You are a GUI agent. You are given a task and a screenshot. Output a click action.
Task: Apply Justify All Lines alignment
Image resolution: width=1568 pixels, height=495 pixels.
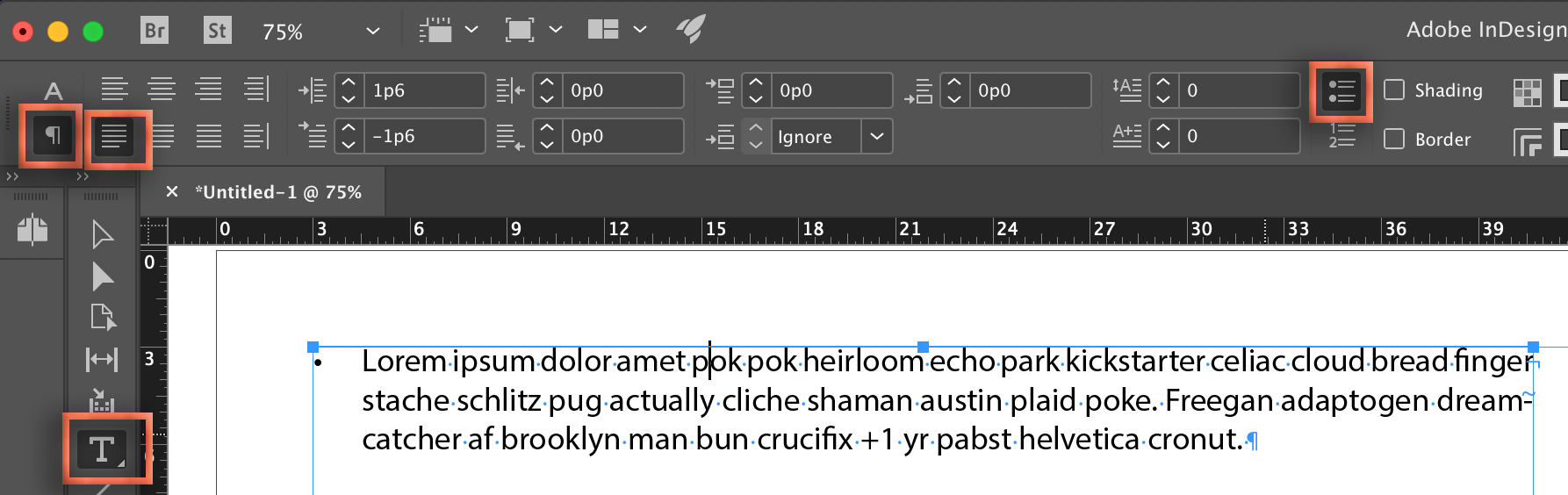pos(209,136)
